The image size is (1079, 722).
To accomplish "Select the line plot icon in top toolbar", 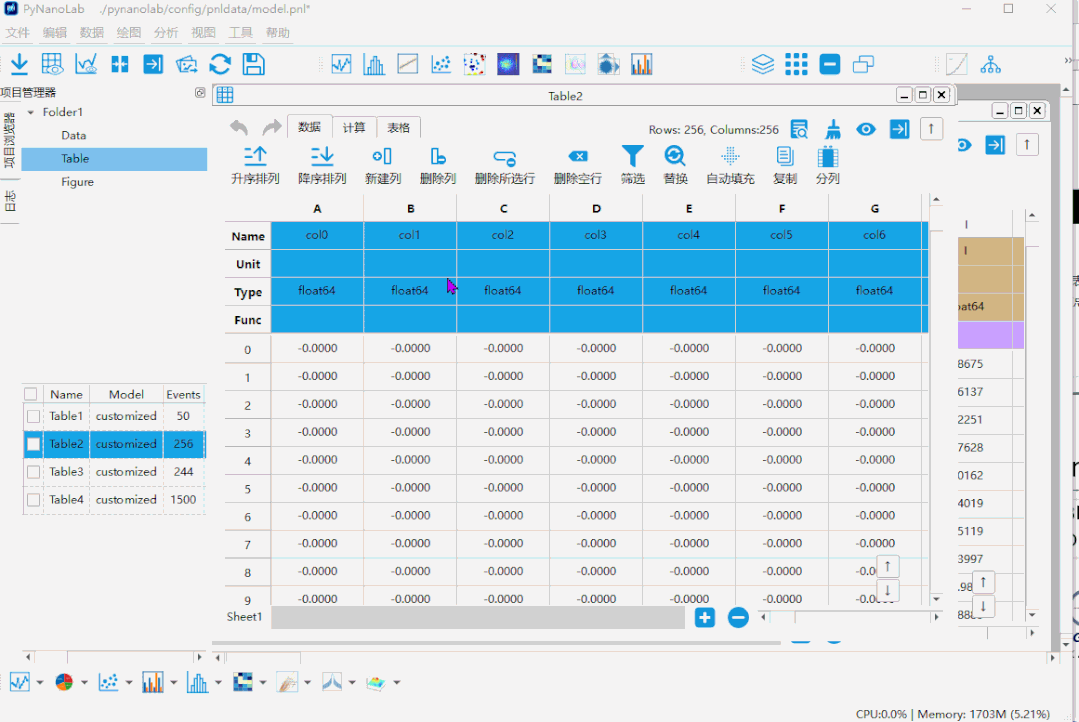I will pos(341,64).
